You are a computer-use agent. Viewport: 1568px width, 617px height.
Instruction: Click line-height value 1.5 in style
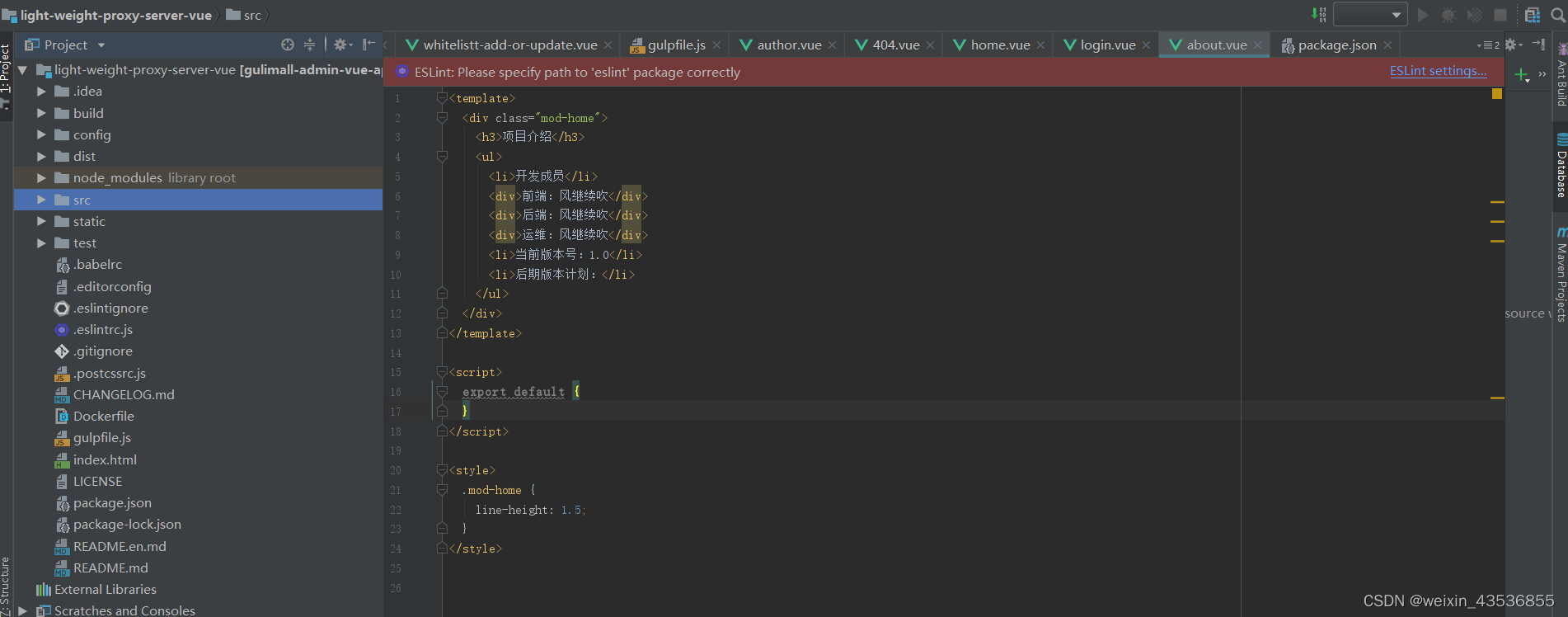[570, 510]
